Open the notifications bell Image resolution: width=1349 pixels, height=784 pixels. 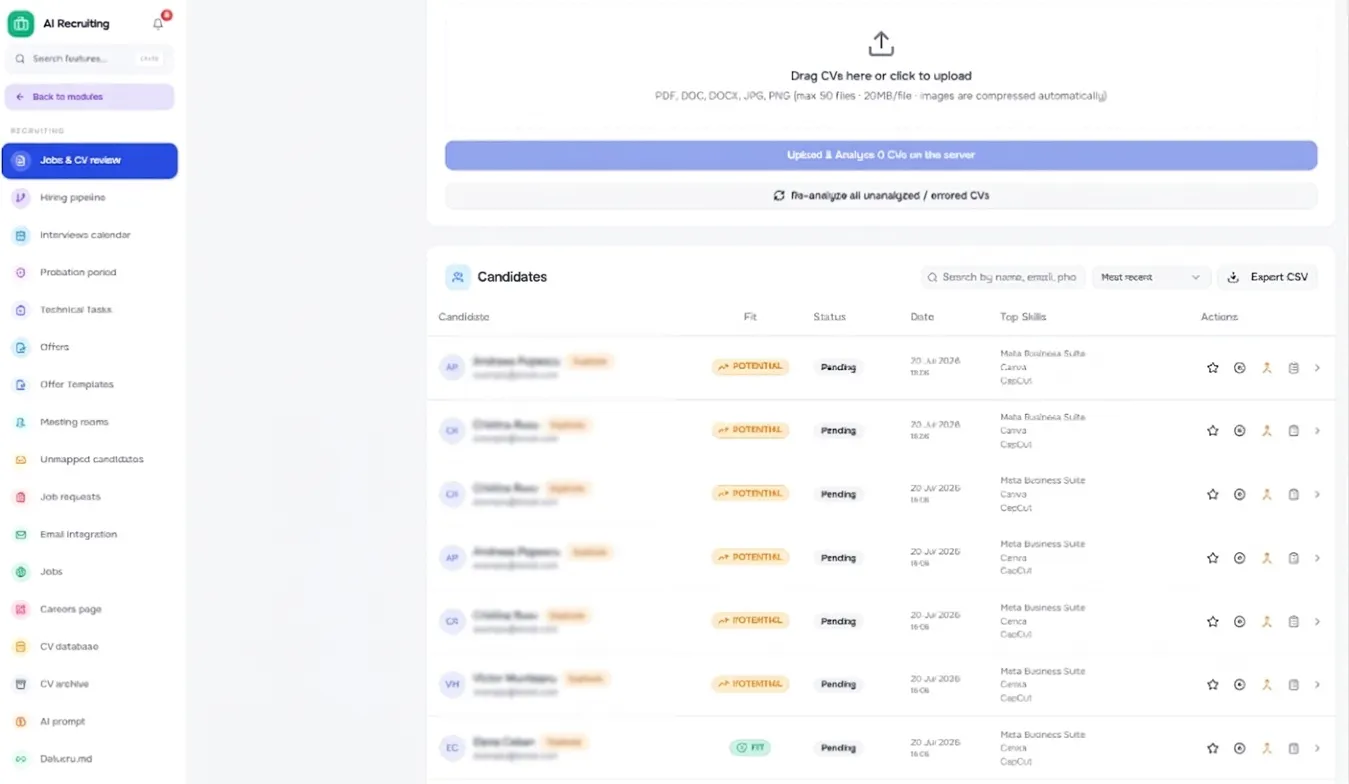point(158,23)
